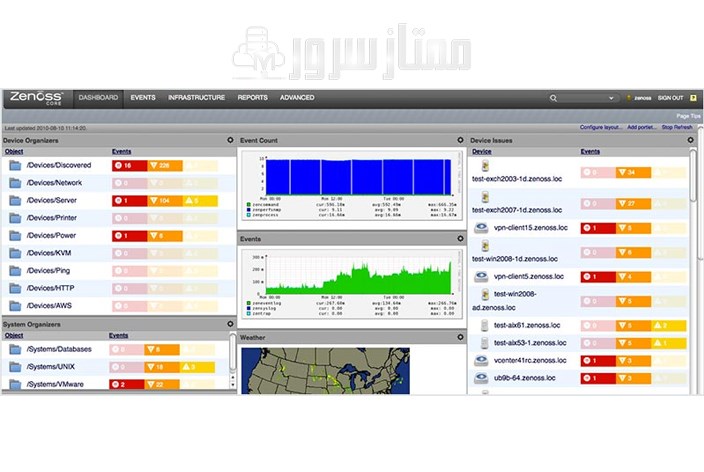This screenshot has width=704, height=472.
Task: Click the vpn-client15.zenoss.loc device icon
Action: (481, 228)
